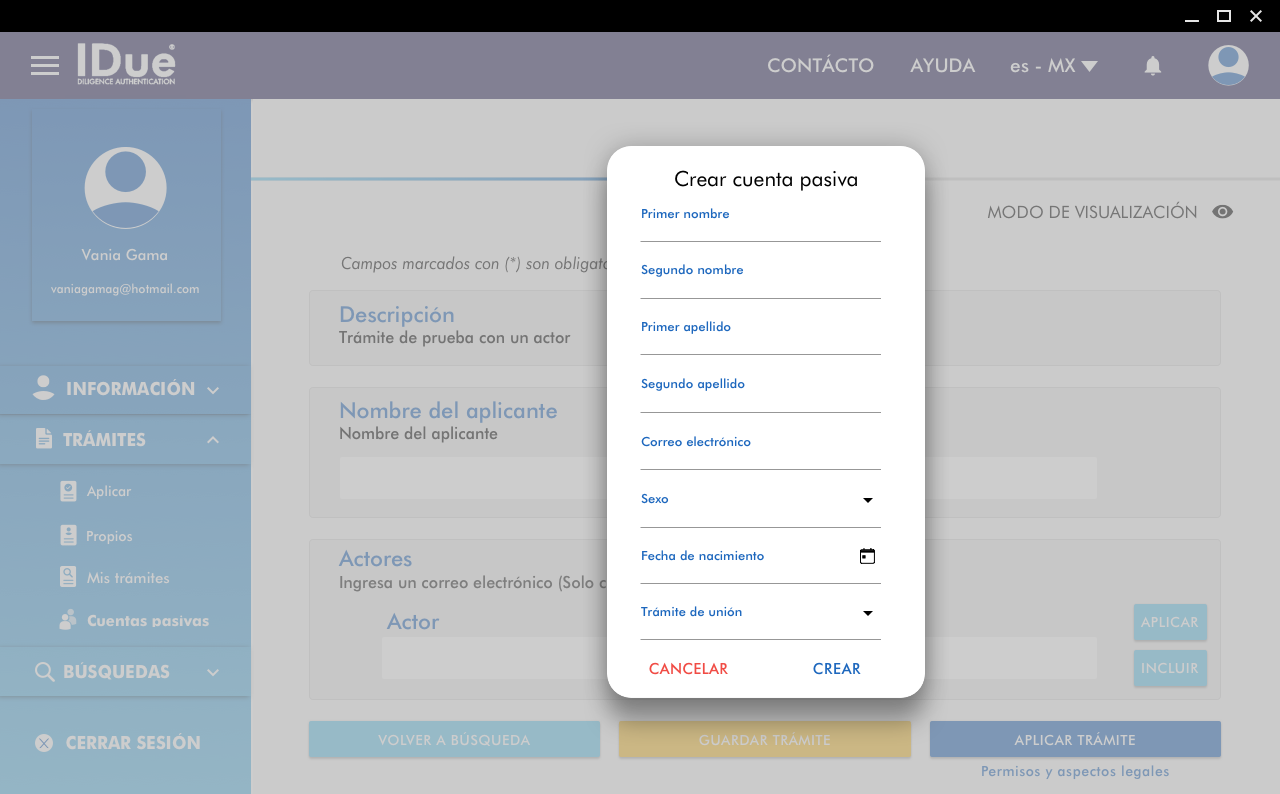
Task: Open the es - MX language selector
Action: [1053, 66]
